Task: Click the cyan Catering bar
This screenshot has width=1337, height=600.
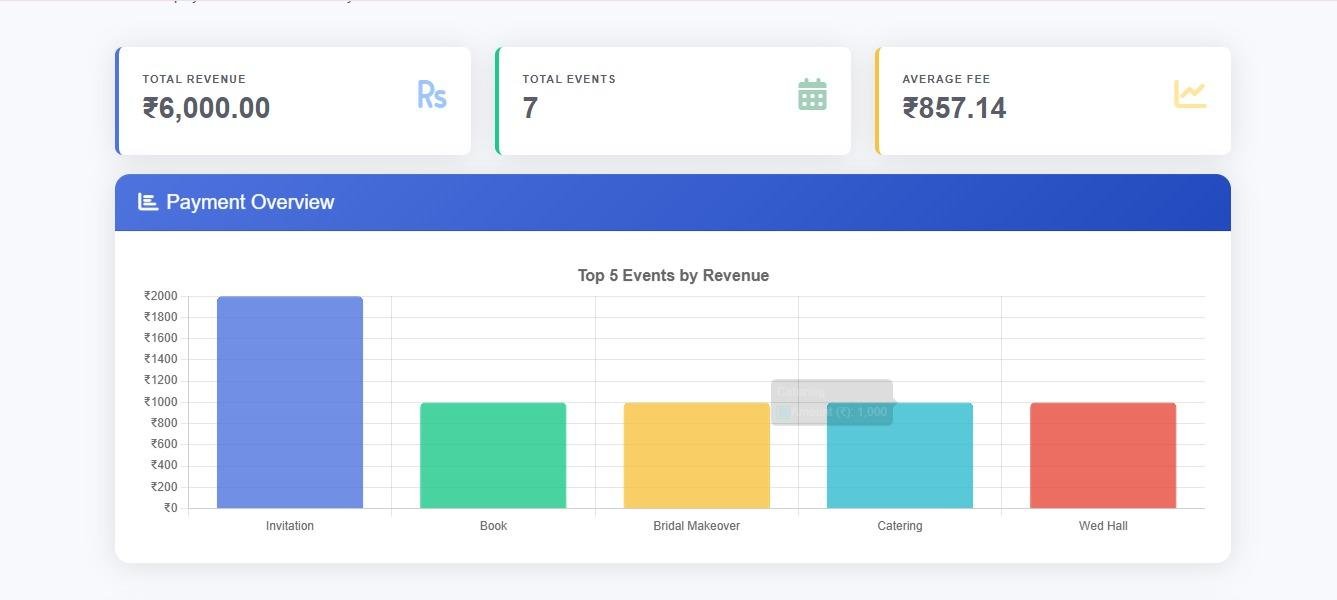Action: pyautogui.click(x=899, y=465)
